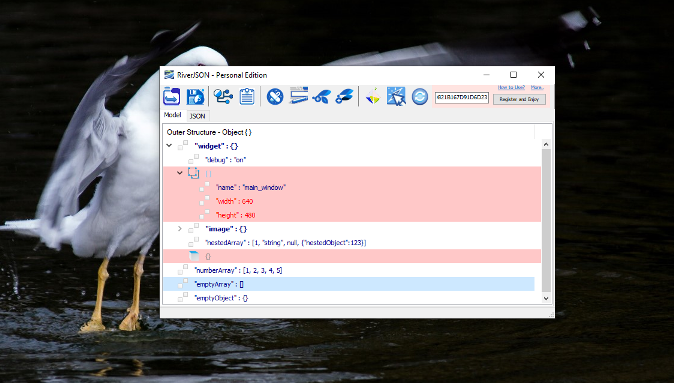Click the node icon beside "emptyArray"
The height and width of the screenshot is (383, 674).
[183, 283]
